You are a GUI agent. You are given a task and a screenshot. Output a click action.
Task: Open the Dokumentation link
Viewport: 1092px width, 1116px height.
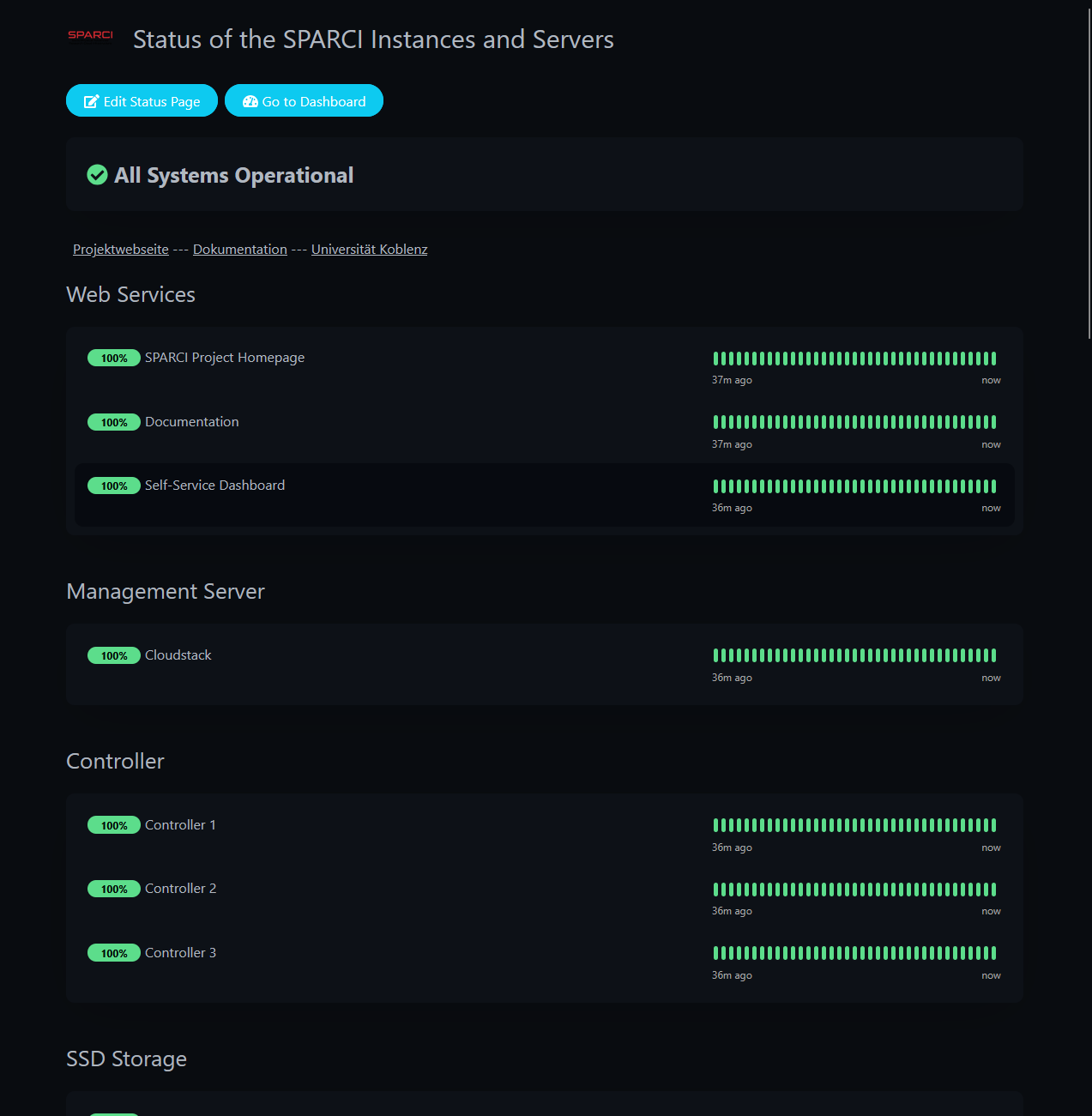pyautogui.click(x=240, y=250)
